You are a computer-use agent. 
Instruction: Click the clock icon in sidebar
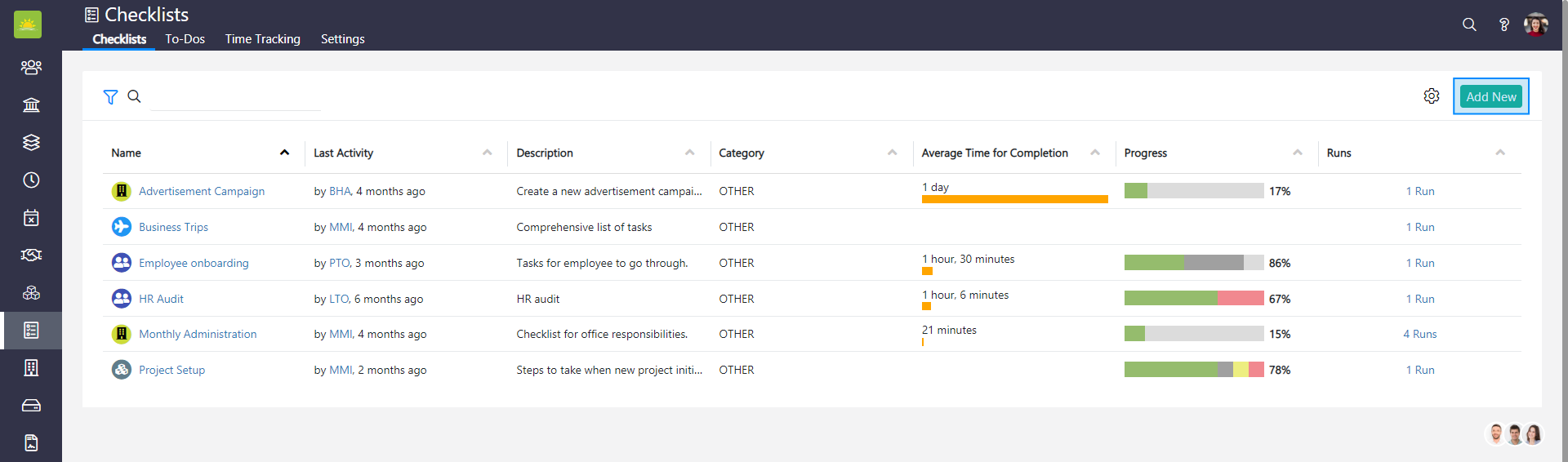(31, 180)
